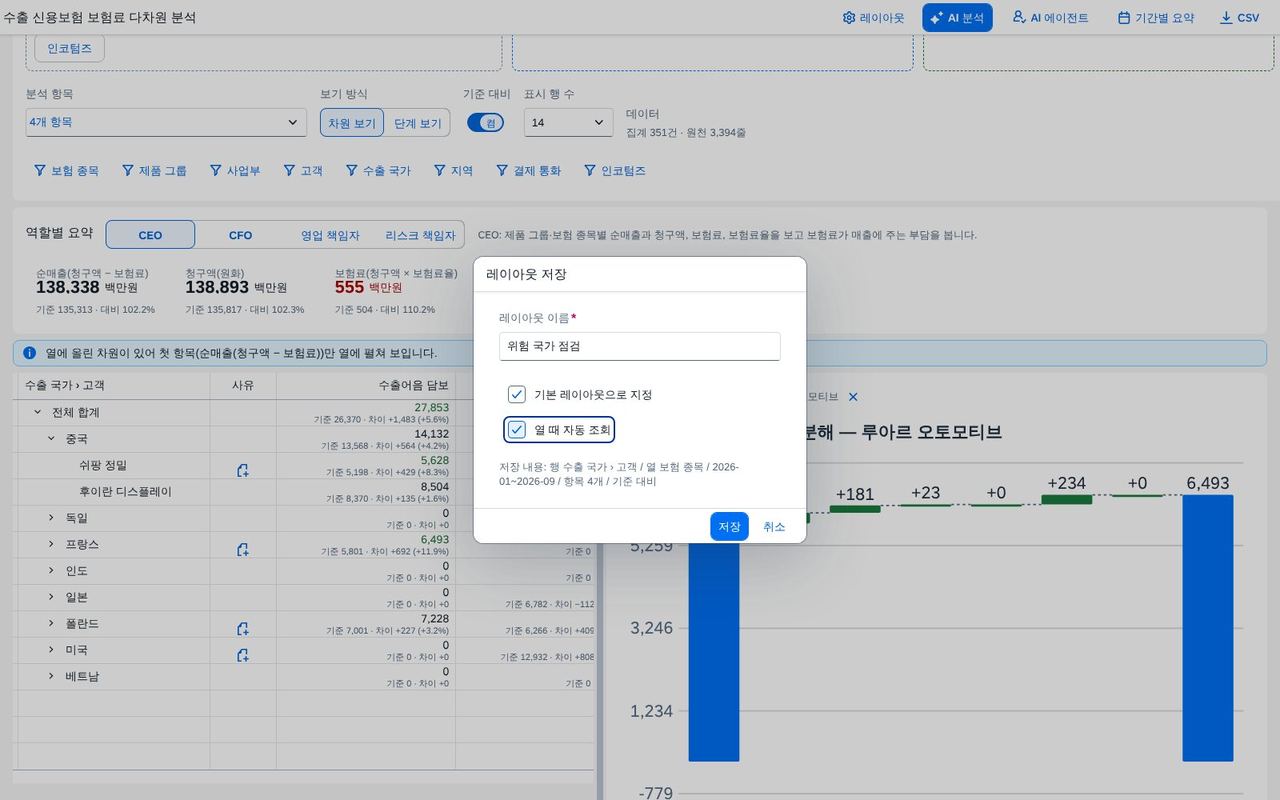
Task: Collapse the 중국 tree row
Action: (51, 438)
